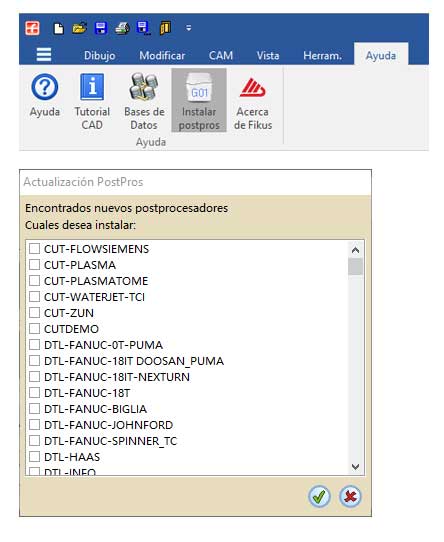Save with the blue floppy disk icon
This screenshot has width=444, height=542.
coord(101,28)
